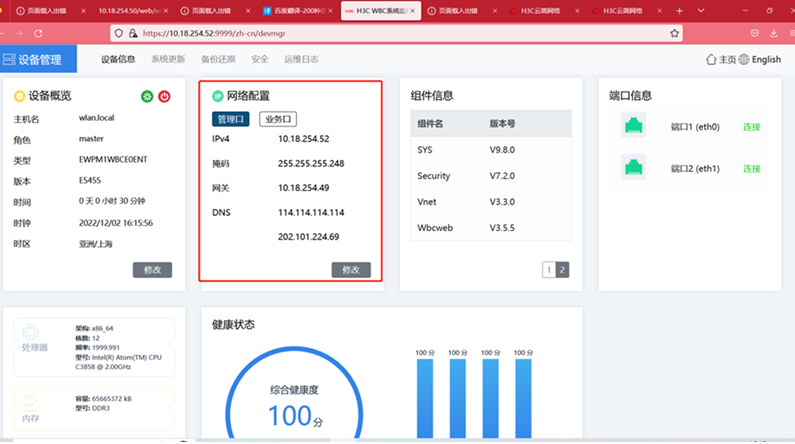This screenshot has width=795, height=444.
Task: Open the 系统更新 tab
Action: click(x=168, y=59)
